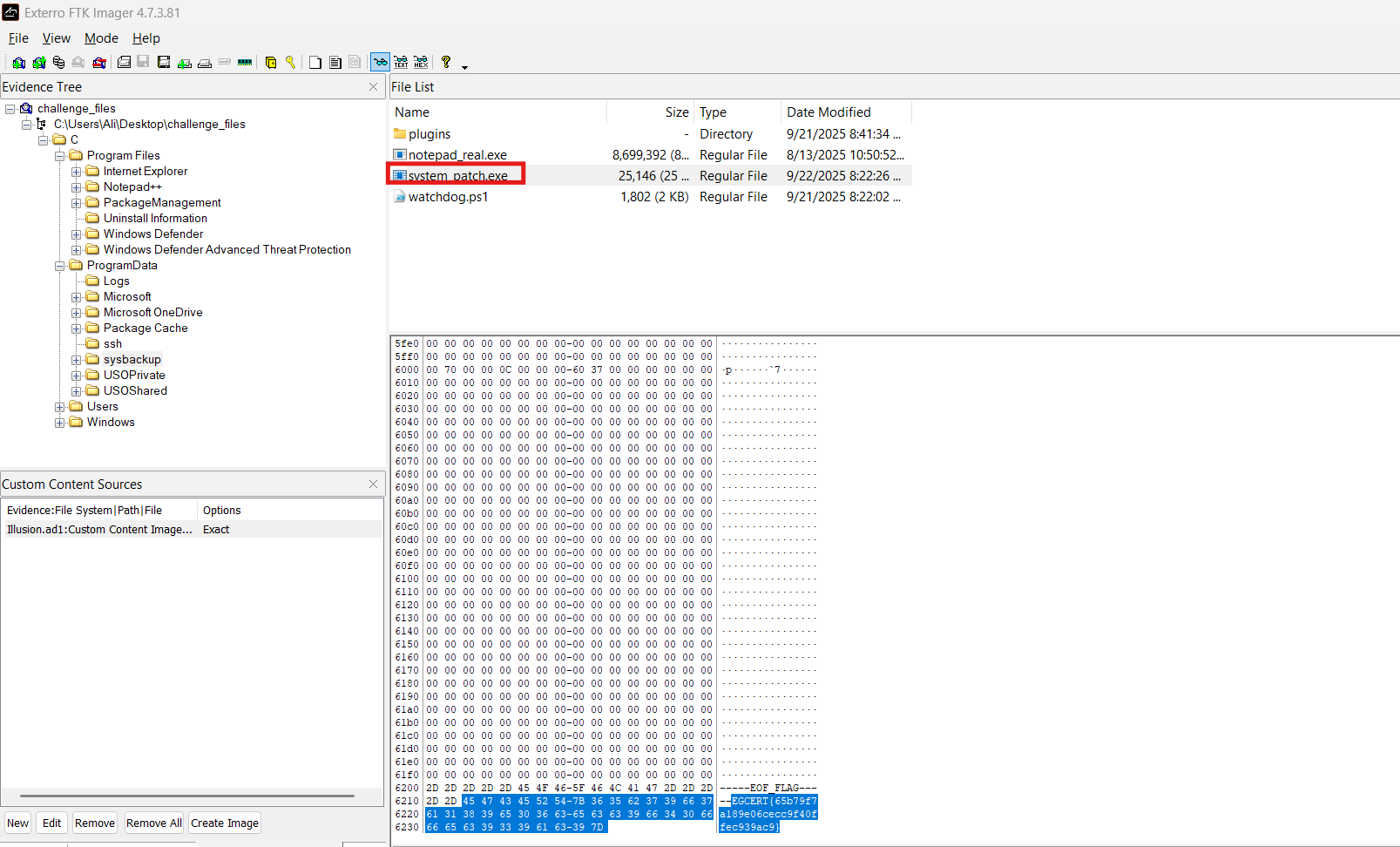Click the Add Evidence Item toolbar icon
1400x847 pixels.
click(x=18, y=63)
